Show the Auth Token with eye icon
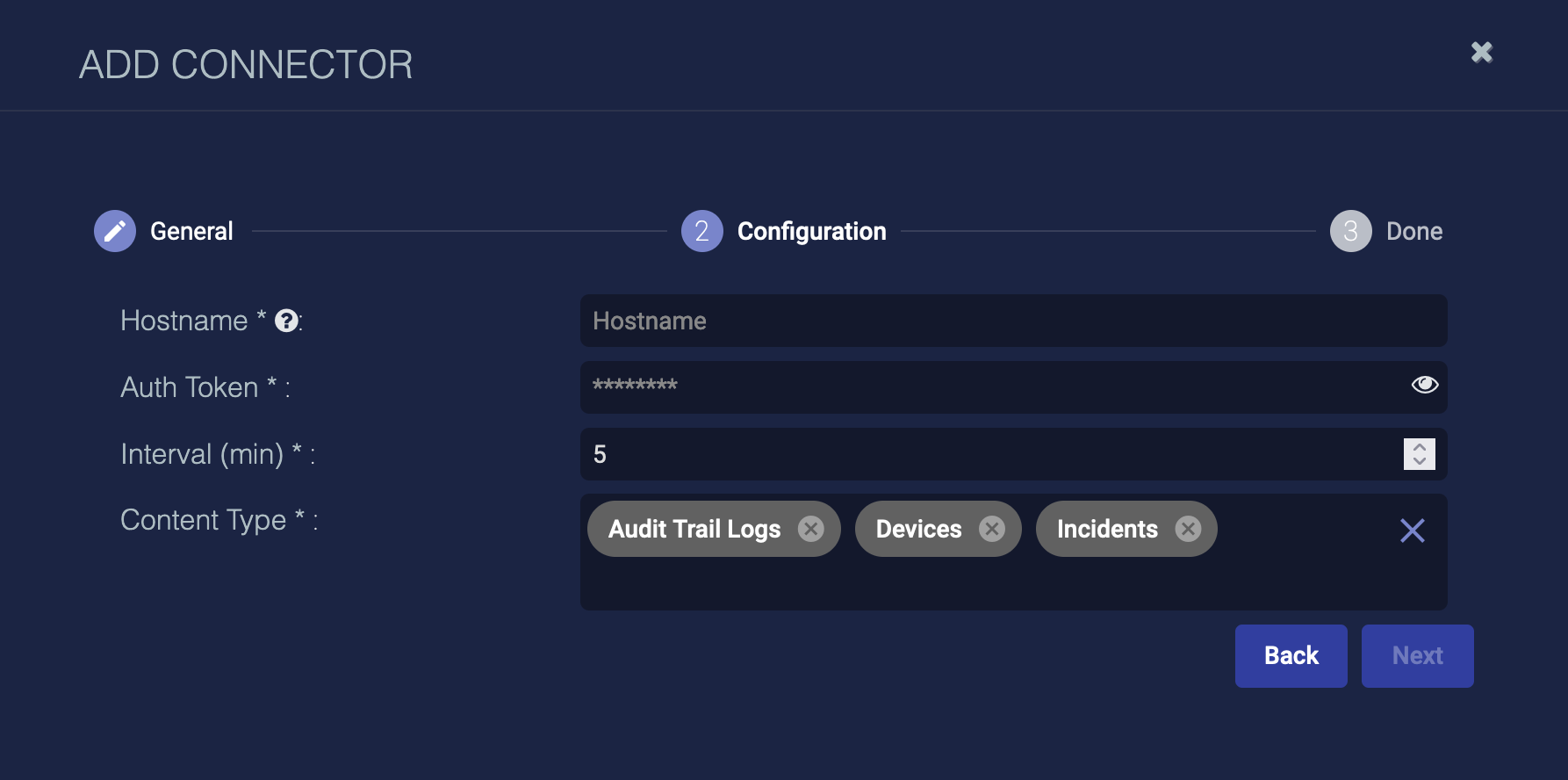 (x=1424, y=385)
